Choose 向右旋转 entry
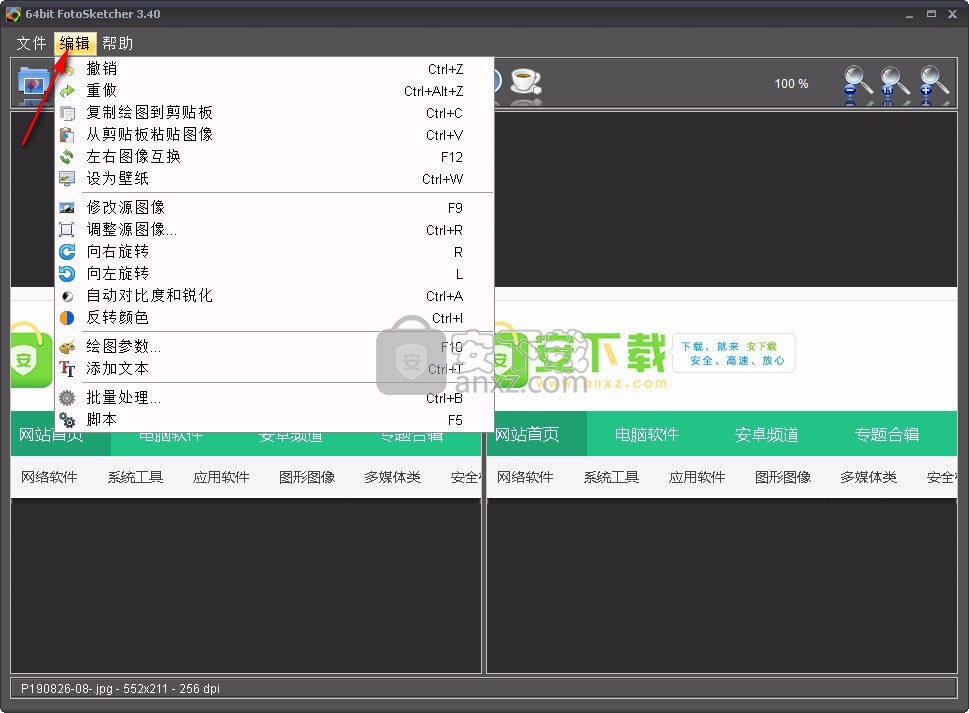Screen dimensions: 969x713 (x=274, y=251)
